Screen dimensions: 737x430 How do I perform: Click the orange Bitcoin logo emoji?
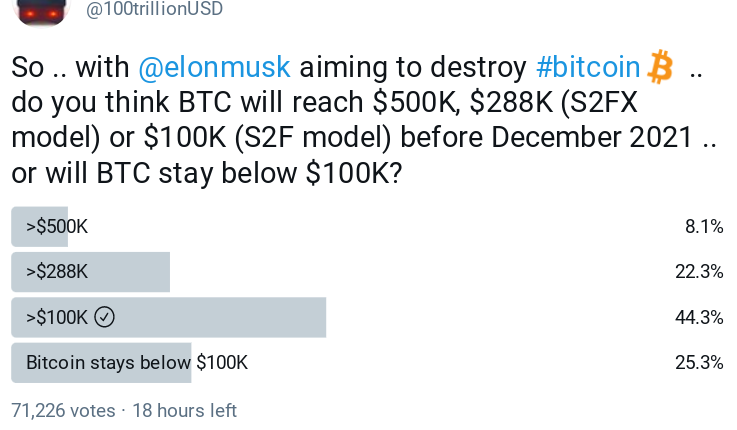(660, 67)
